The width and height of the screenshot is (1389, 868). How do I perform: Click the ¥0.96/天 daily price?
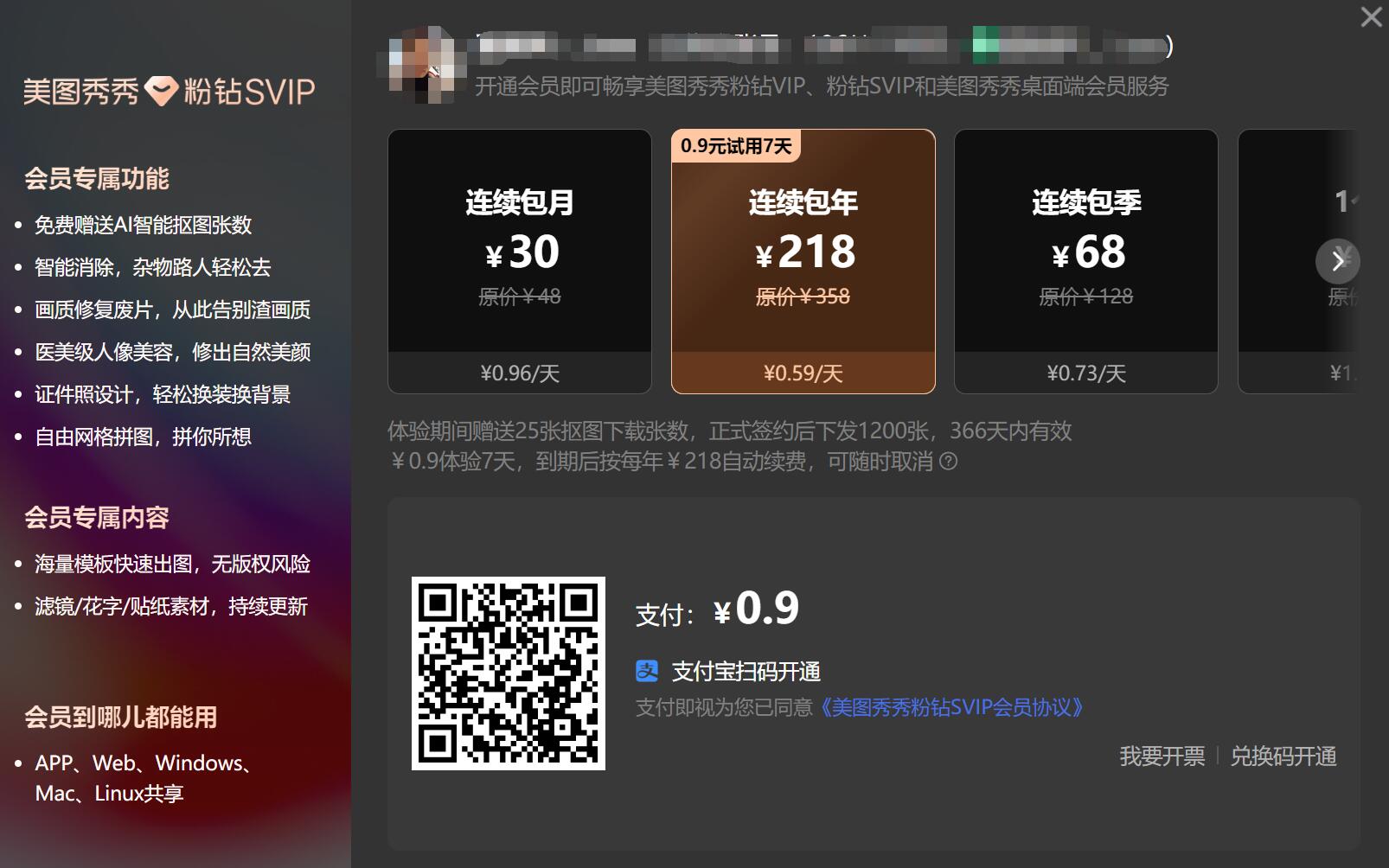520,373
